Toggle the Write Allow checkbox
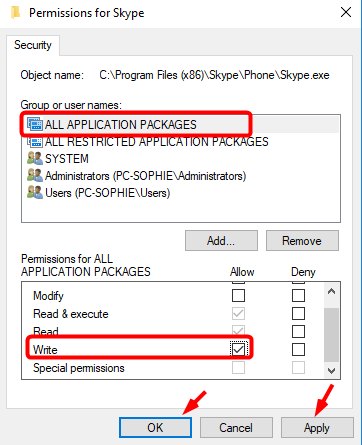The image size is (362, 445). [x=238, y=349]
